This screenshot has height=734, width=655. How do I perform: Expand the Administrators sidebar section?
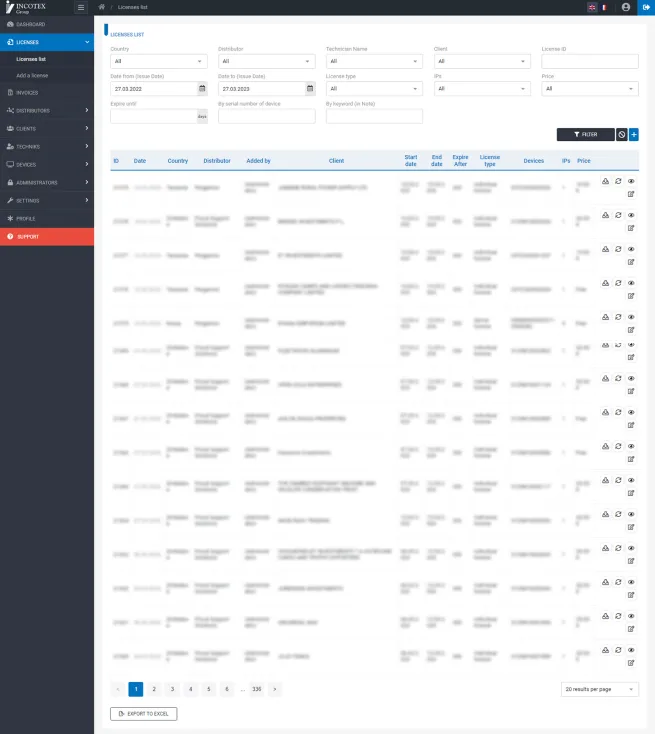click(x=47, y=183)
